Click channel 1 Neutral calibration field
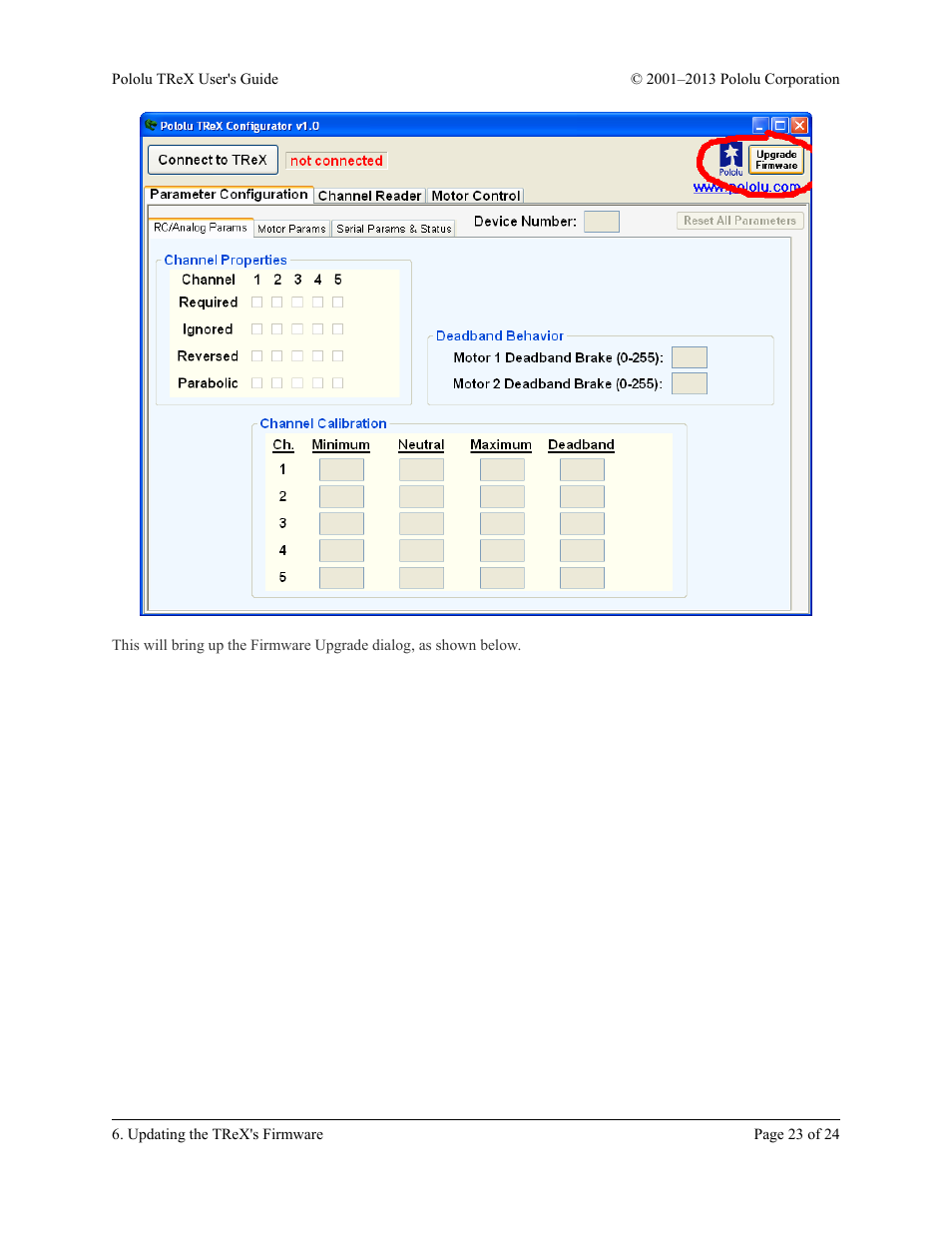This screenshot has width=952, height=1233. coord(421,469)
